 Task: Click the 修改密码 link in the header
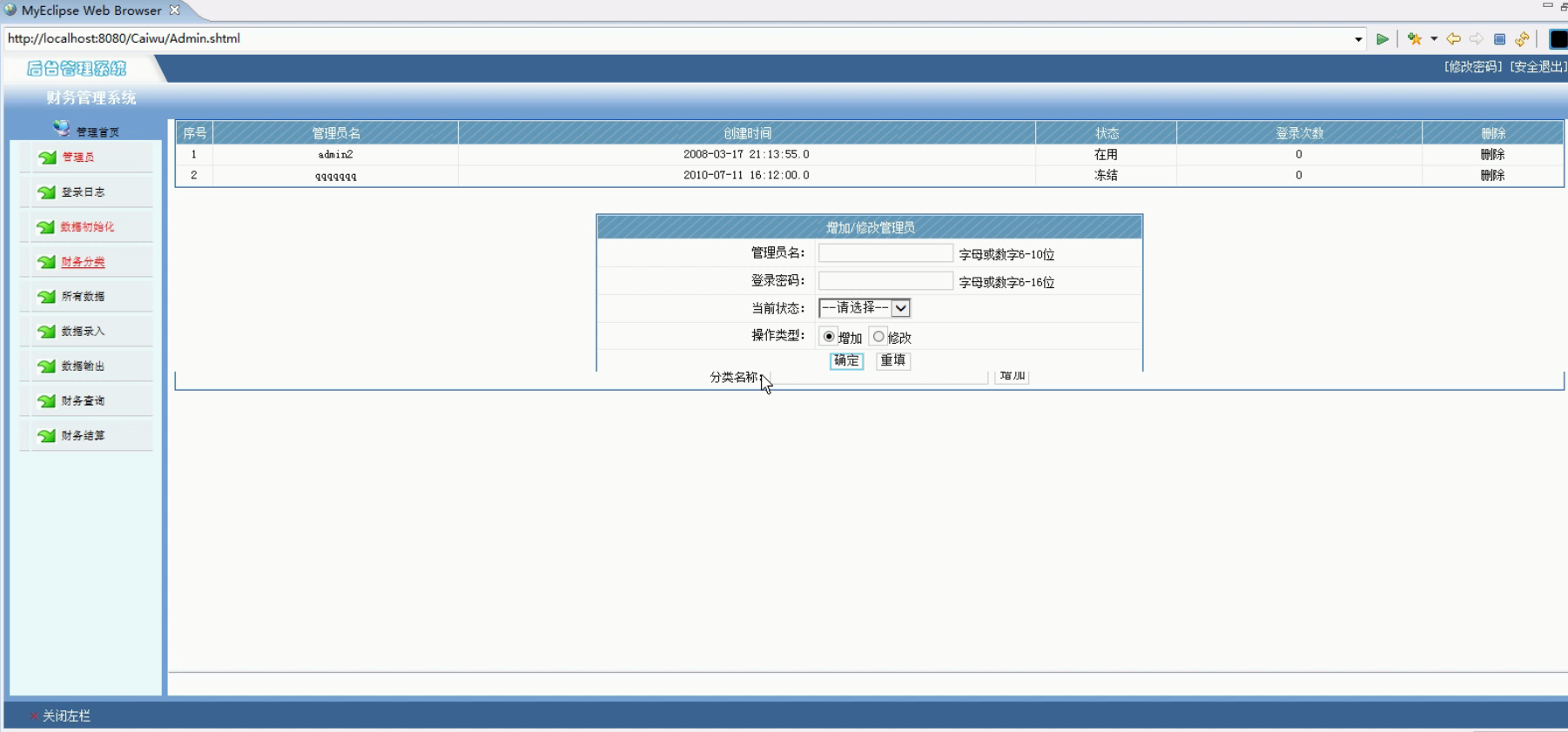pyautogui.click(x=1473, y=67)
